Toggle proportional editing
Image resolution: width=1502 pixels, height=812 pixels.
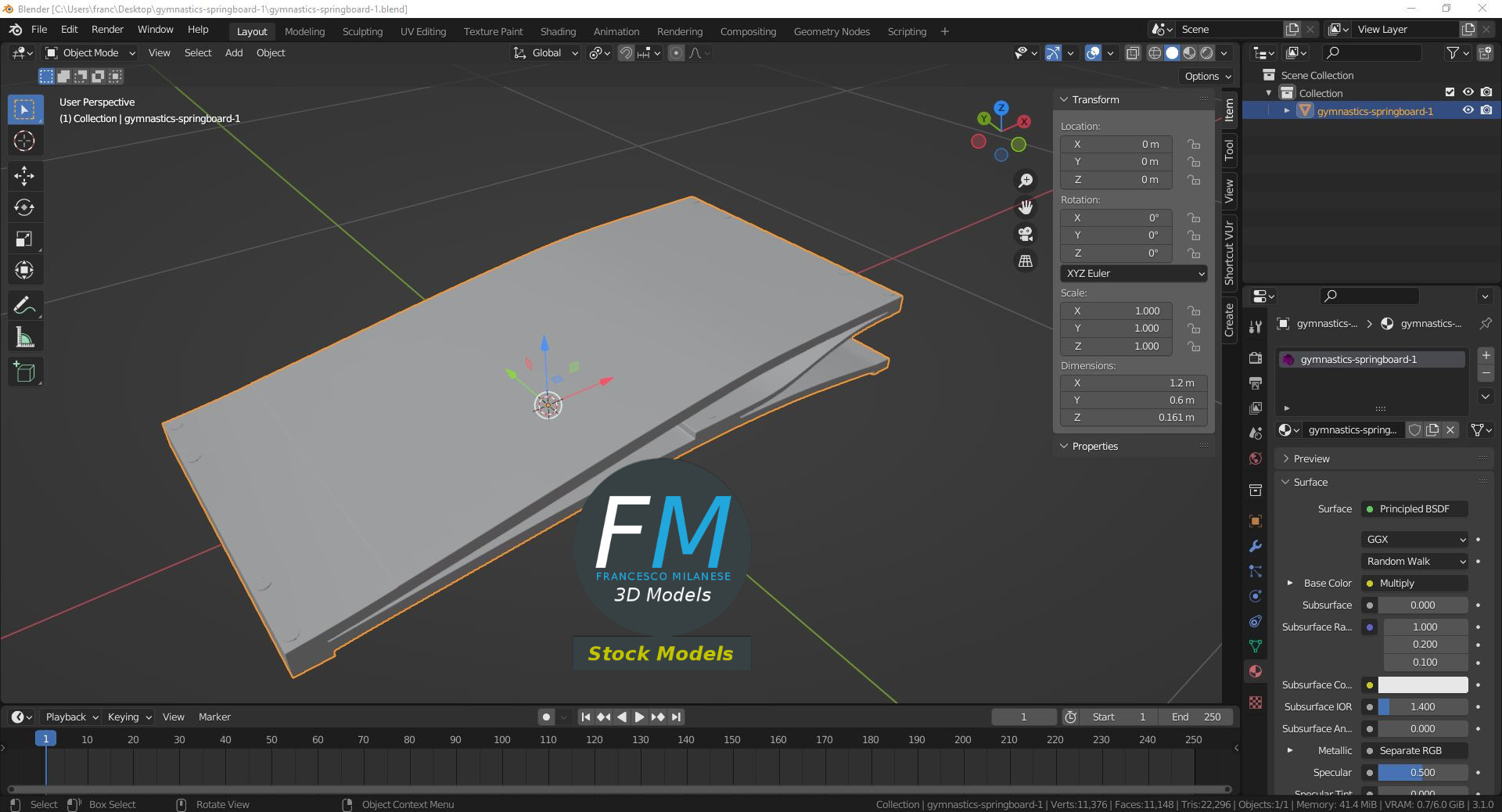tap(677, 53)
